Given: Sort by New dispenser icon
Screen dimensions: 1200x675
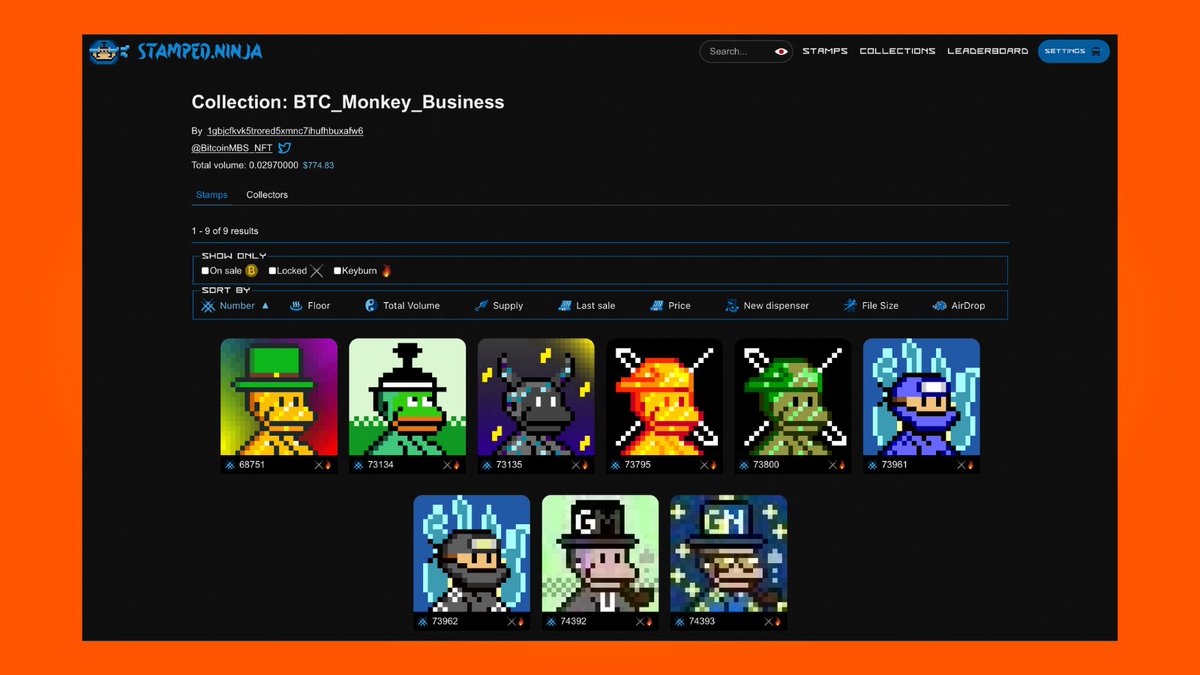Looking at the screenshot, I should click(x=732, y=305).
